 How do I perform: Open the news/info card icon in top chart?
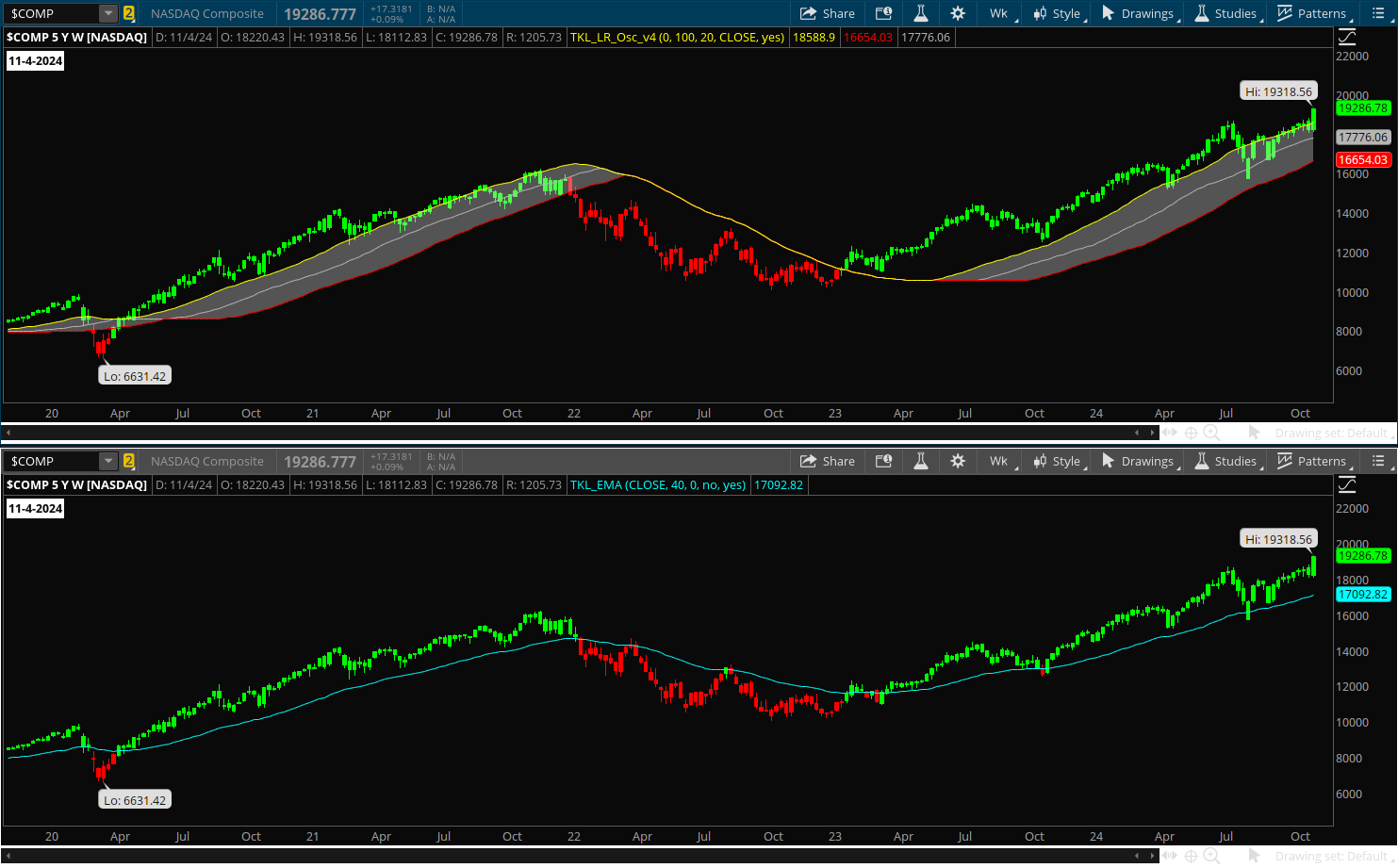883,13
